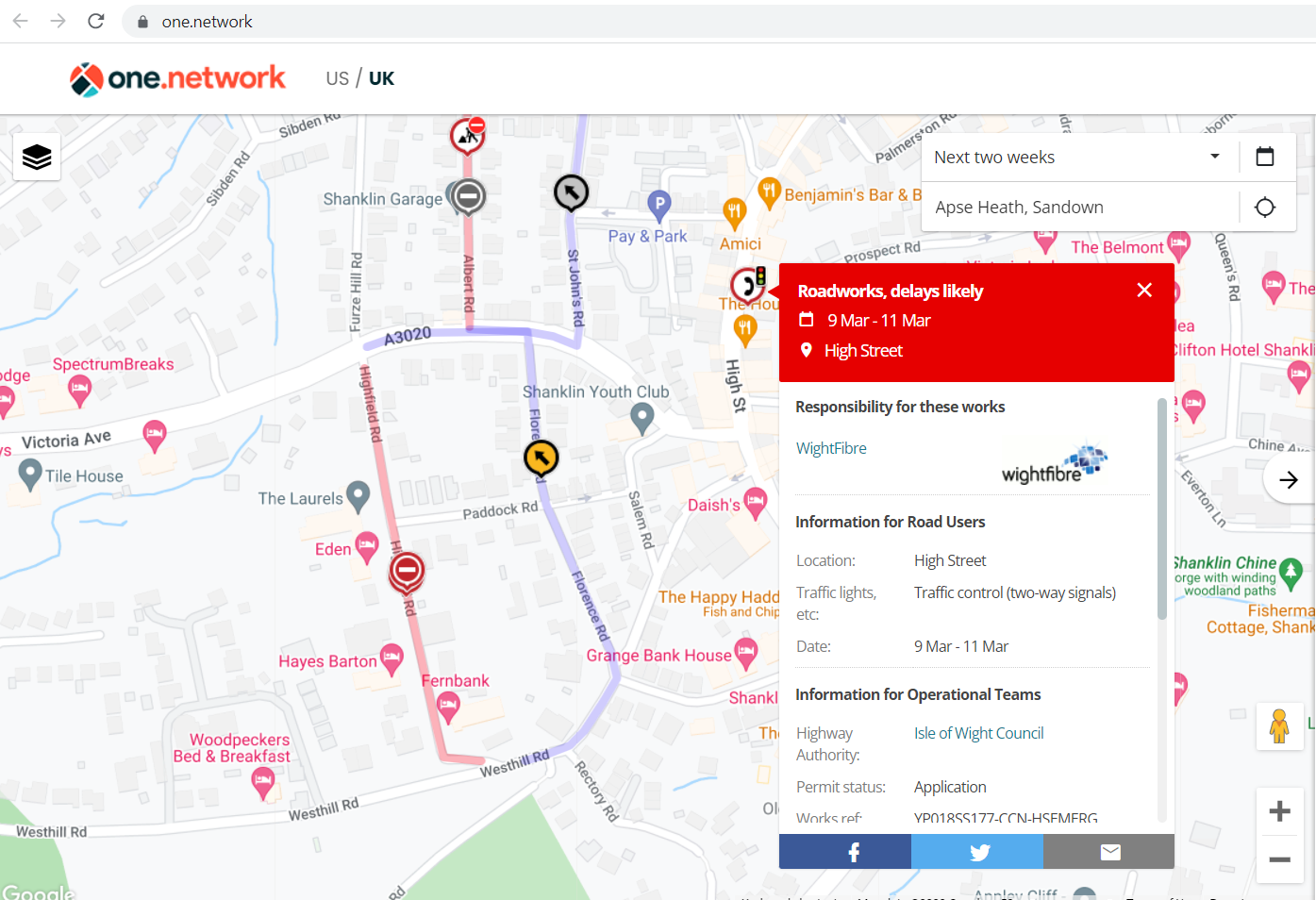Click the info panel scrollbar
This screenshot has height=900, width=1316.
(1162, 509)
